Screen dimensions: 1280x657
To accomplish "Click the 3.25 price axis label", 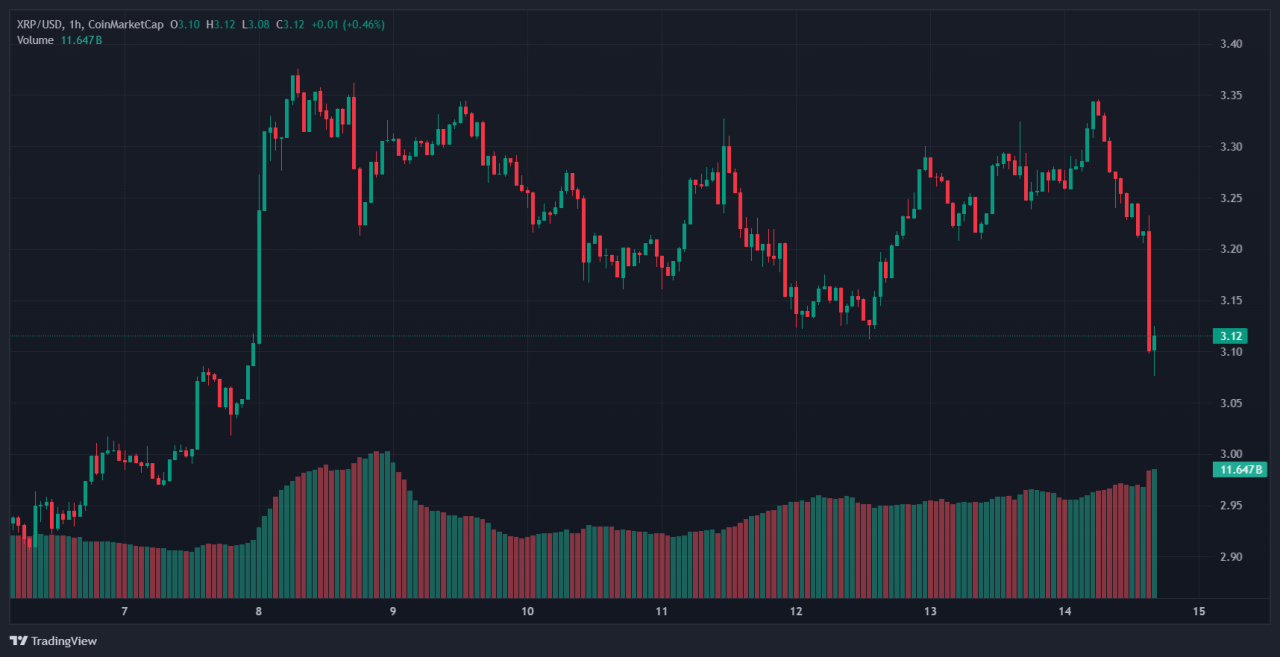I will (1230, 198).
